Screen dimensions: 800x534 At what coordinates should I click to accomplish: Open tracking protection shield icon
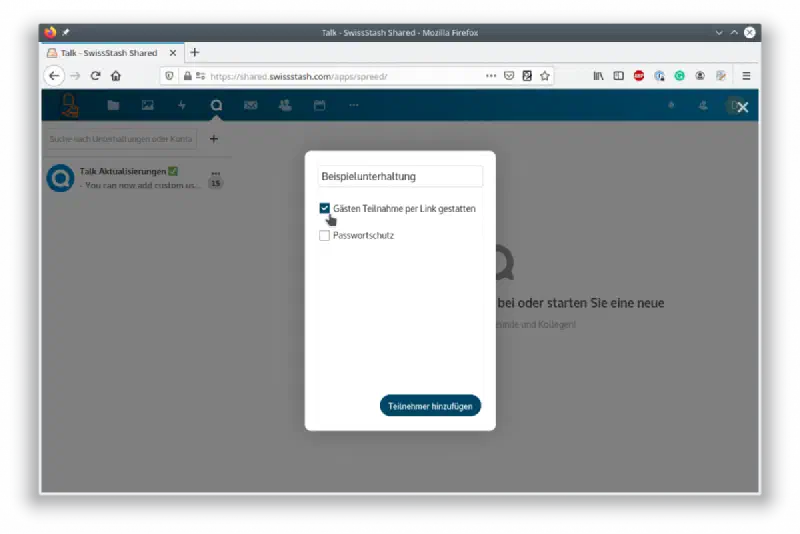tap(169, 76)
